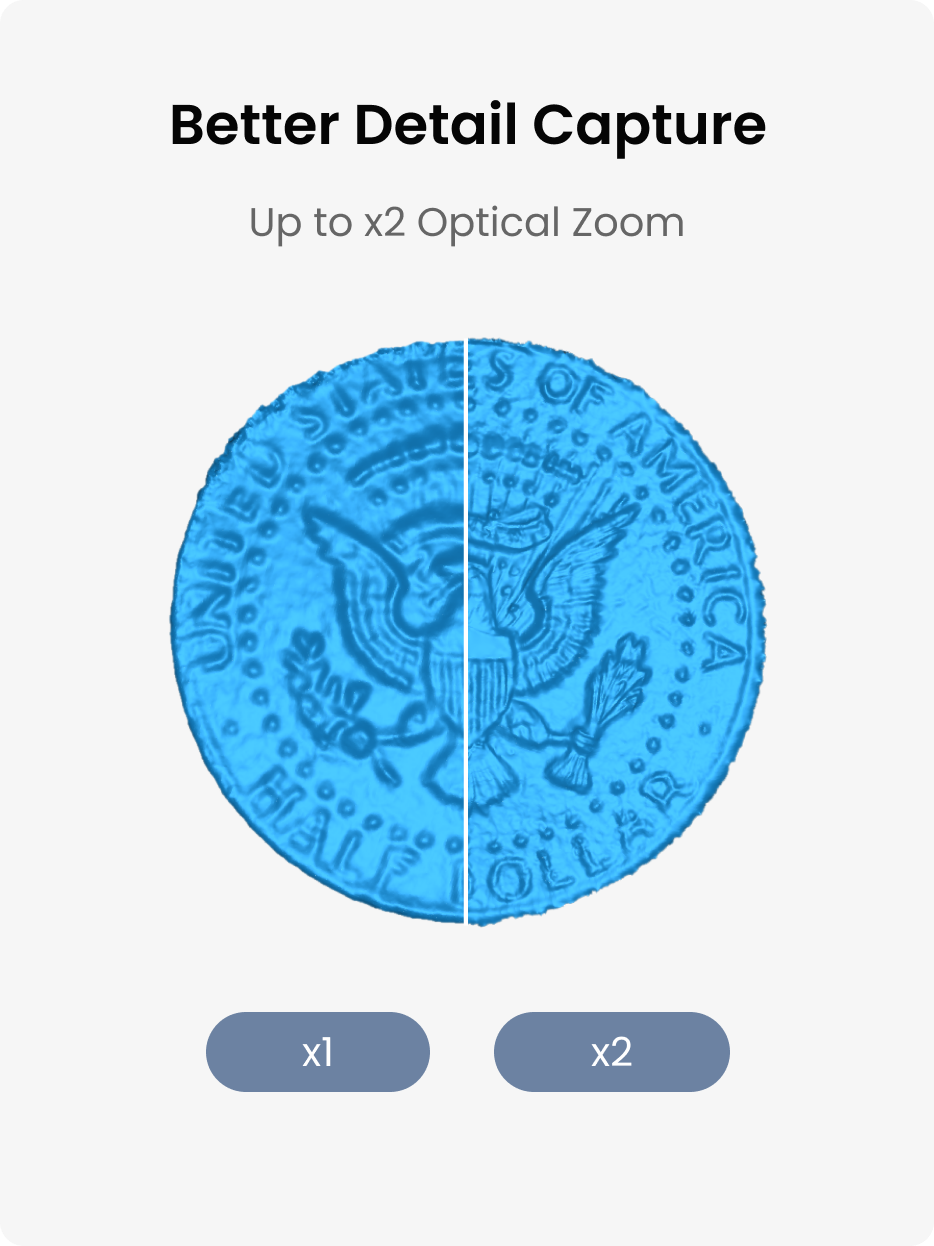The image size is (934, 1246).
Task: Click the "Up to x2 Optical Zoom" subtitle
Action: click(x=467, y=222)
